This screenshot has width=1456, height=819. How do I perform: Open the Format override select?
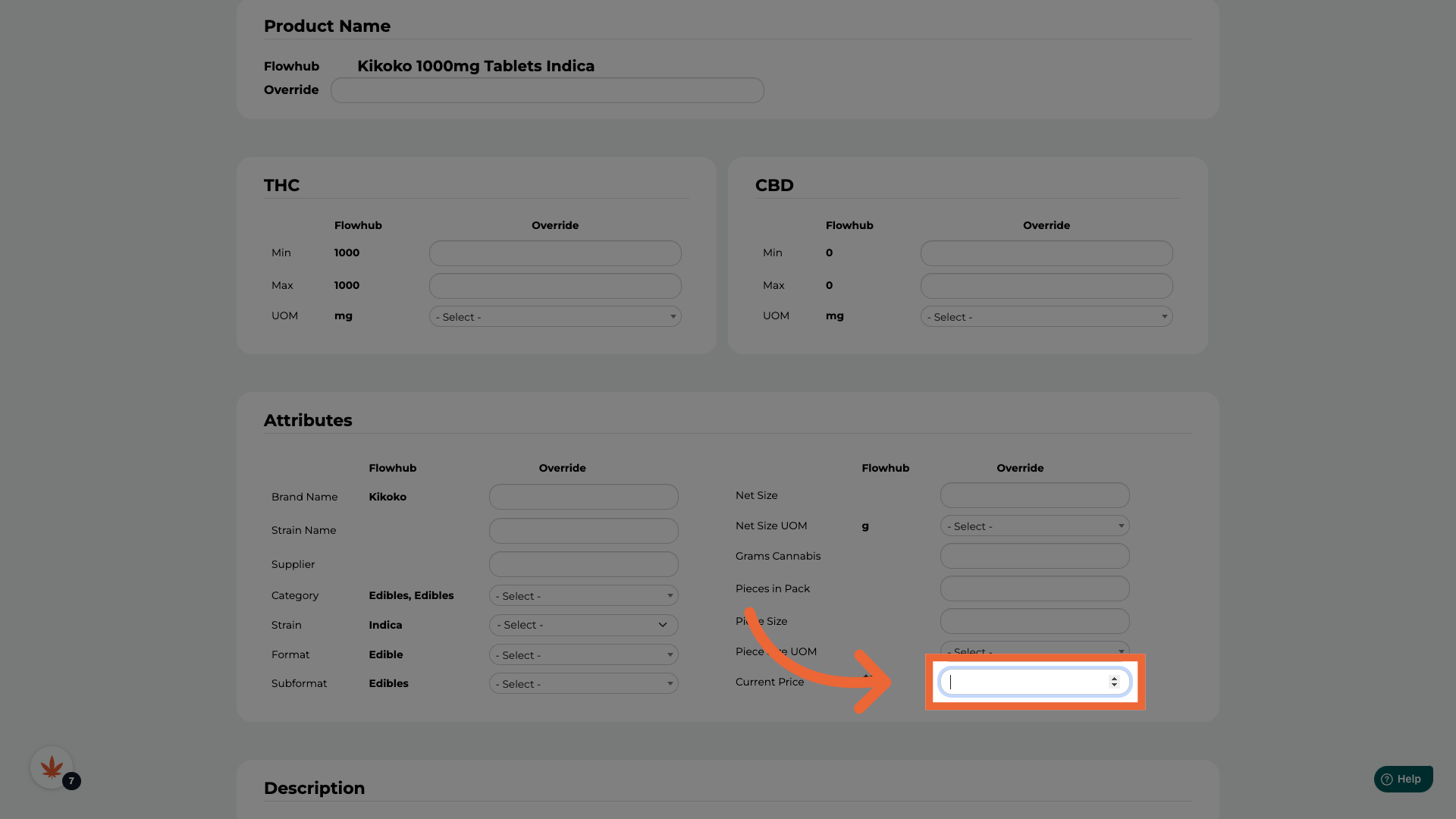click(583, 655)
